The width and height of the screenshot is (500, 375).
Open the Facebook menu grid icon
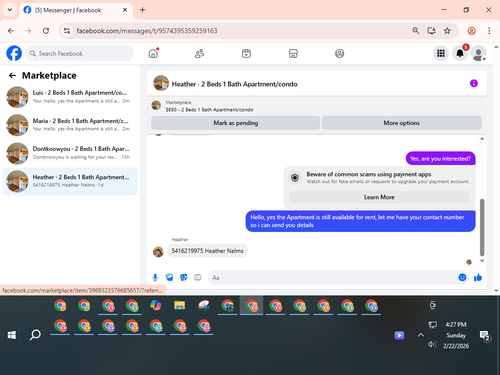441,53
